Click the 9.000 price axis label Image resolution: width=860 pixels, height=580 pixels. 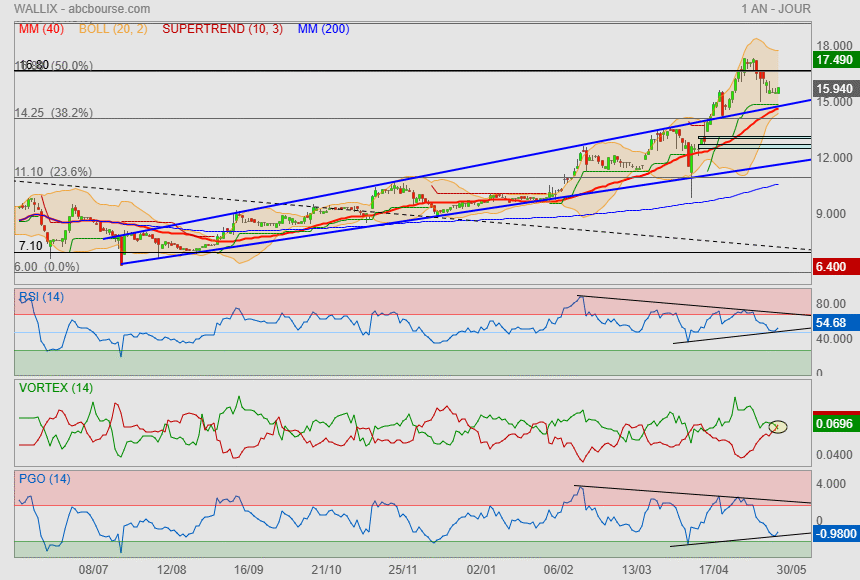(831, 214)
